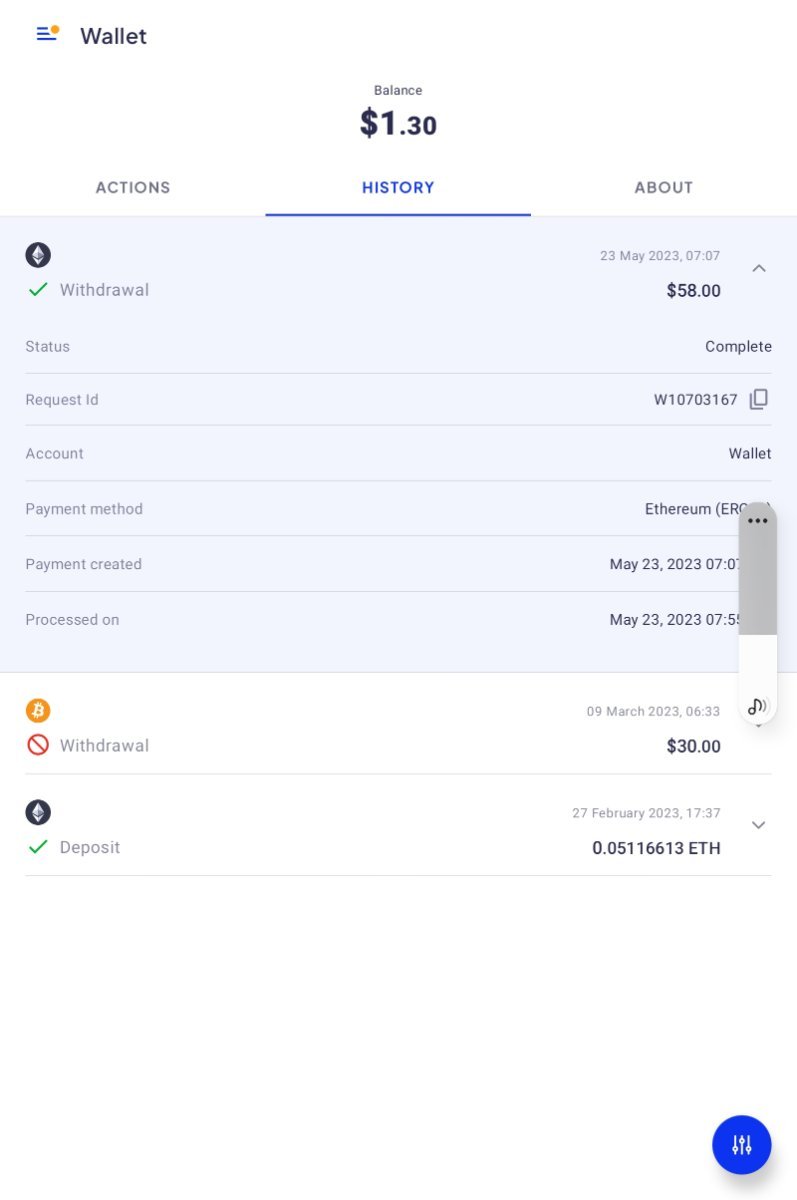
Task: Open the hamburger menu beside Wallet
Action: click(47, 34)
